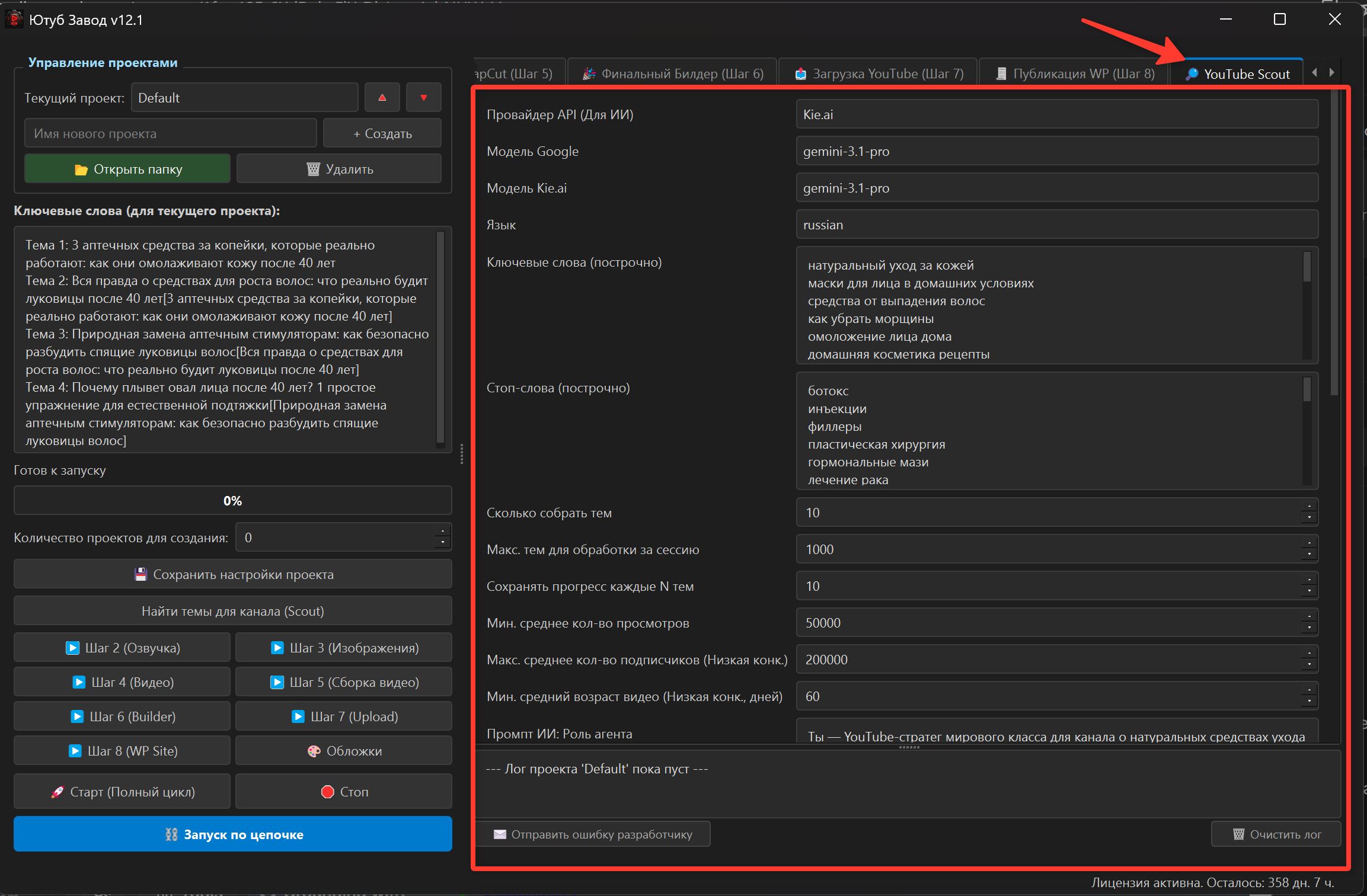Viewport: 1367px width, 896px height.
Task: Click the 0% progress bar
Action: pos(233,501)
